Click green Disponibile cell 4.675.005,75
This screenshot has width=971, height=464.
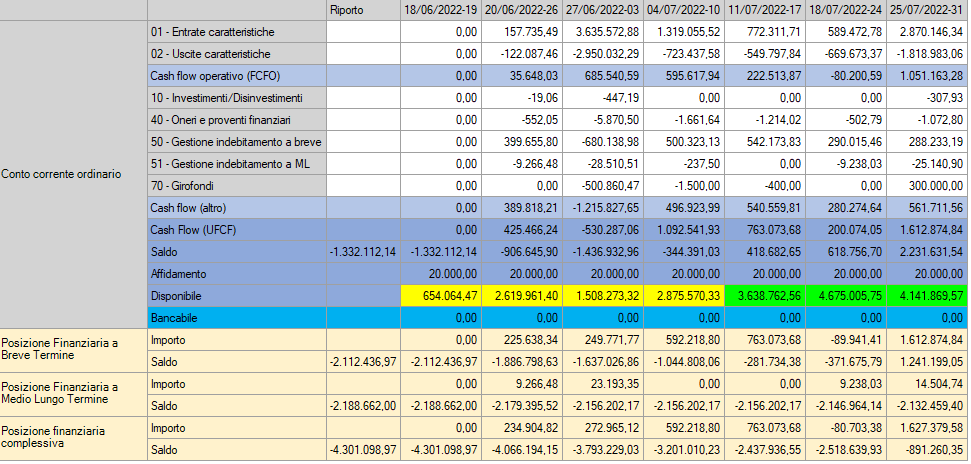[x=846, y=296]
